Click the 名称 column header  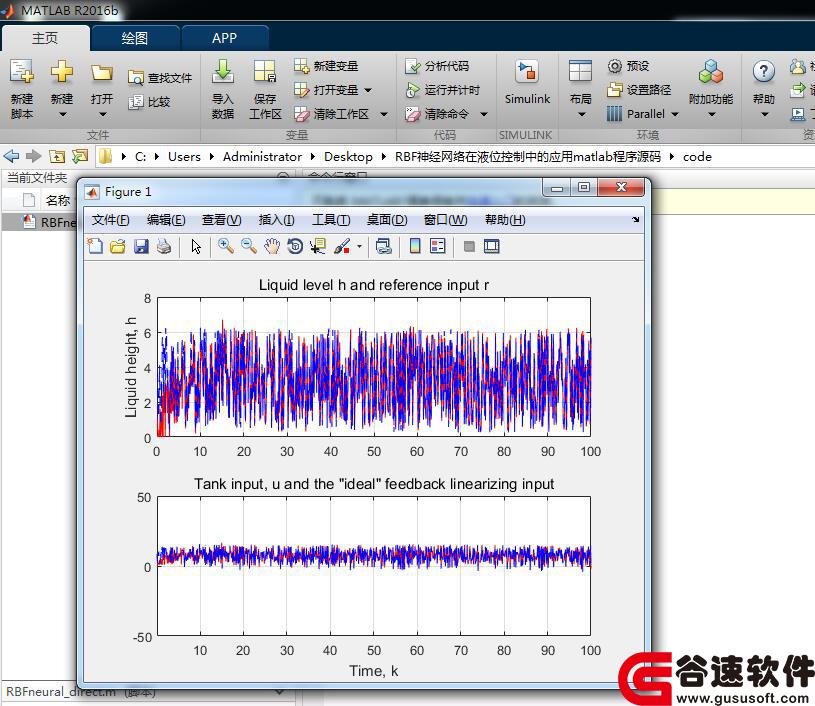coord(57,200)
